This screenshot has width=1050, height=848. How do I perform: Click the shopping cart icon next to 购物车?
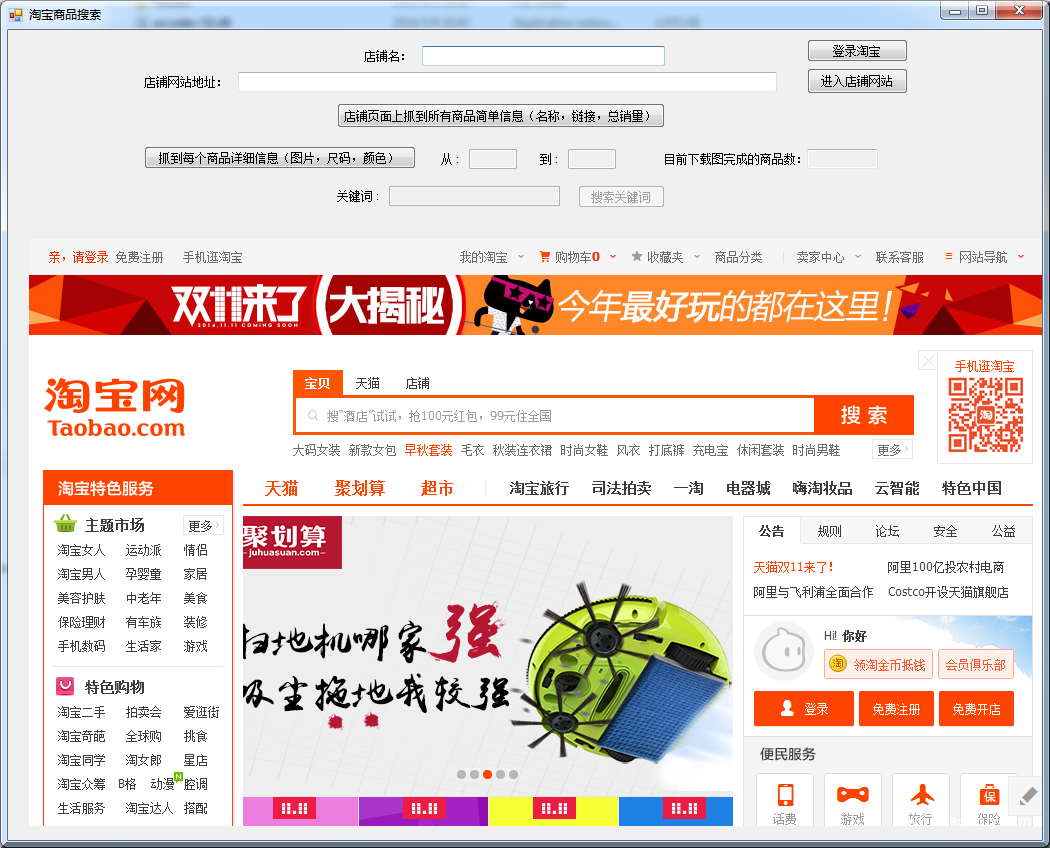(x=544, y=257)
